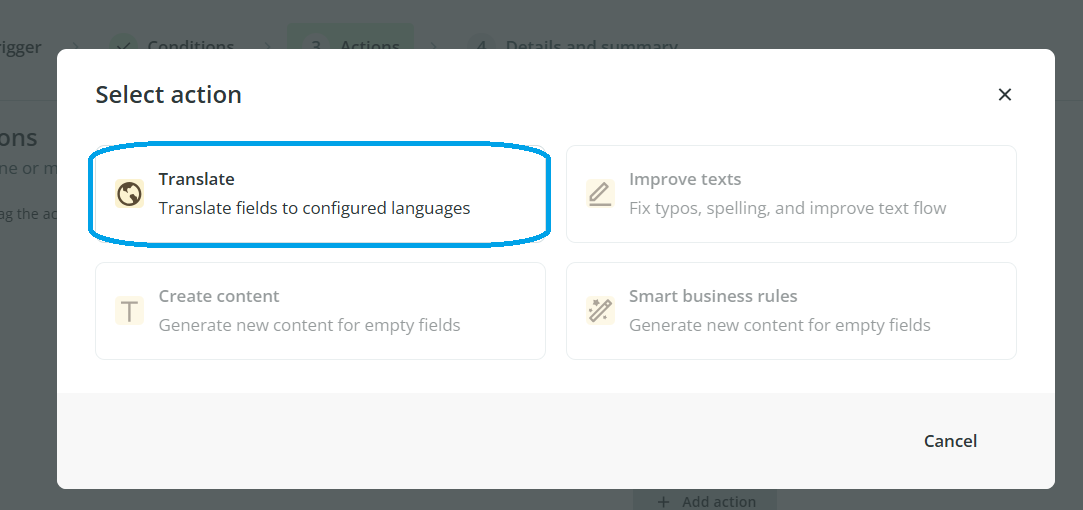The width and height of the screenshot is (1083, 510).
Task: Click the step 4 number badge
Action: pos(481,47)
